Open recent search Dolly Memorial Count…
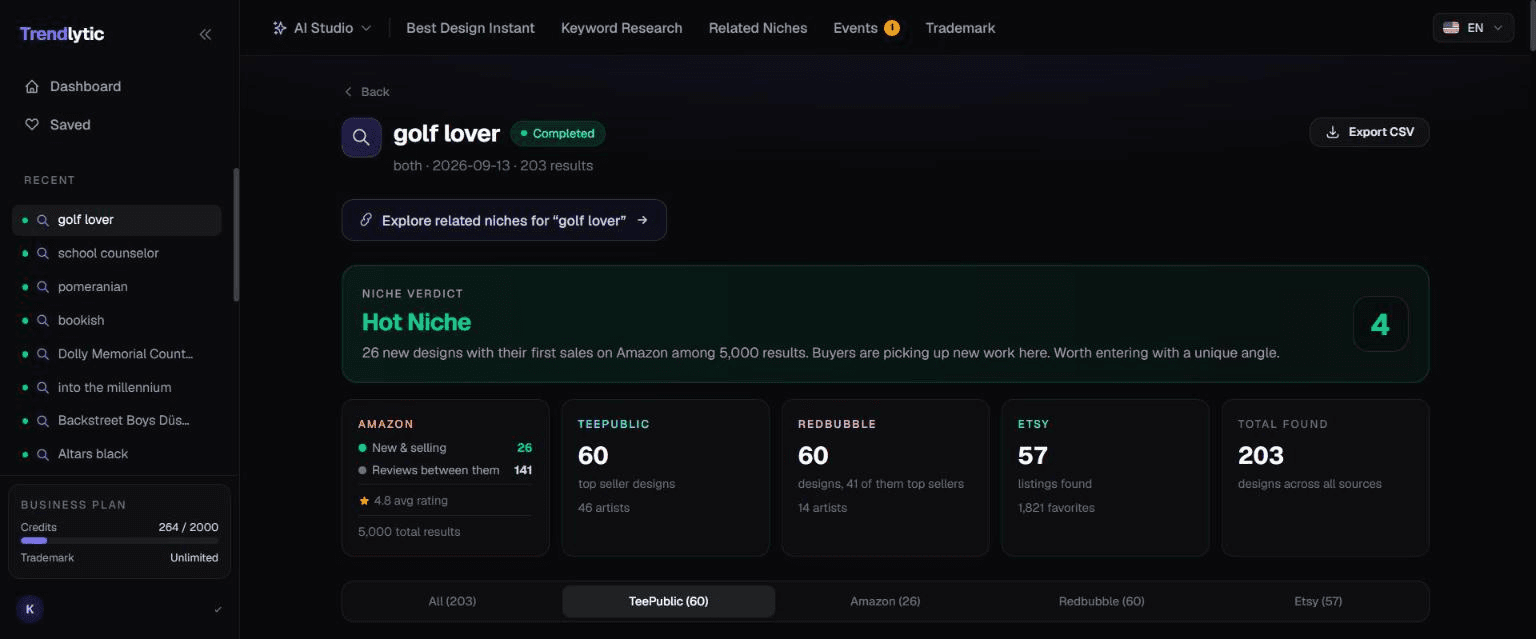Viewport: 1536px width, 639px height. point(117,354)
